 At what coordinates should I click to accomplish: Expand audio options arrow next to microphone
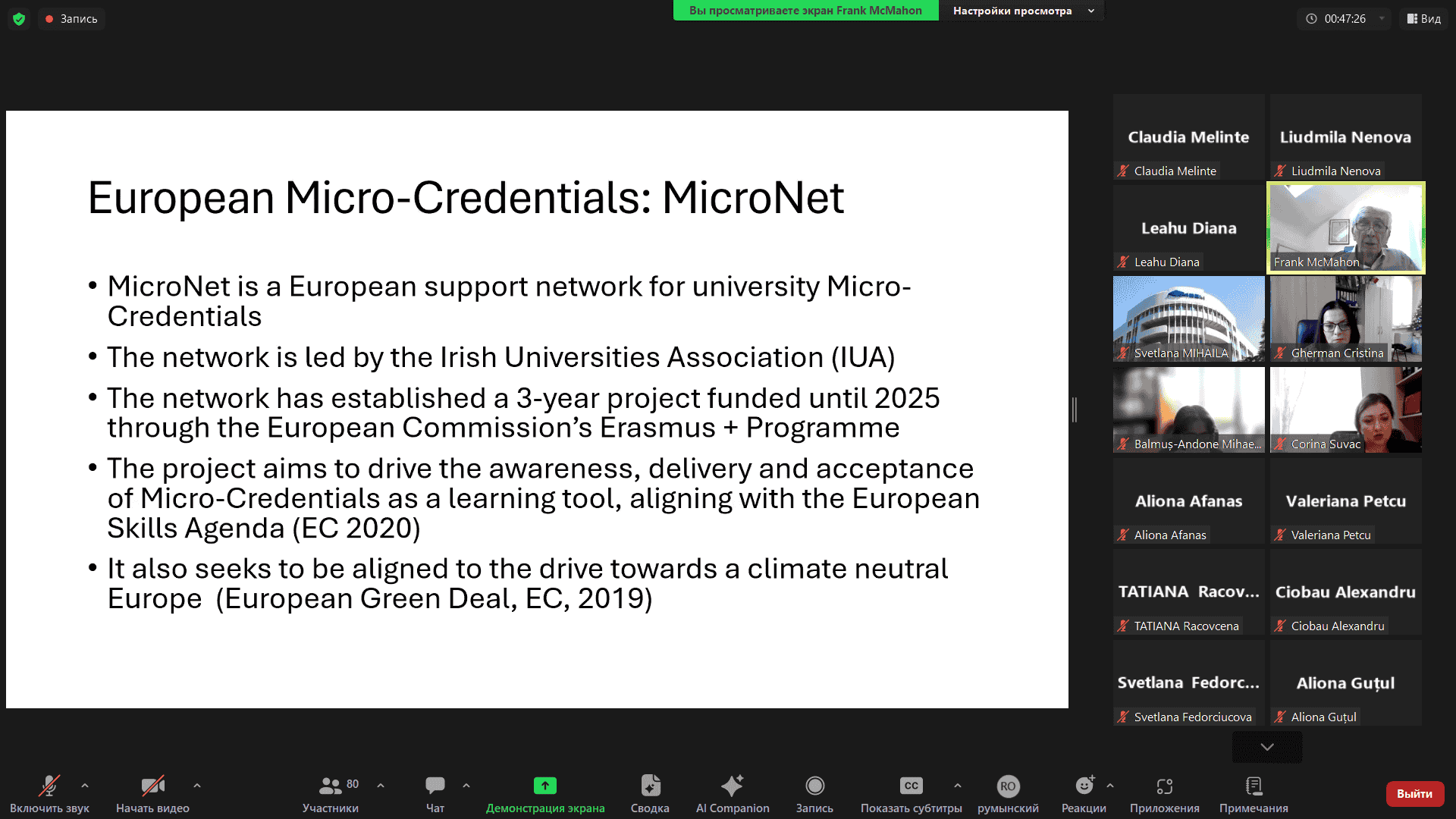point(85,786)
